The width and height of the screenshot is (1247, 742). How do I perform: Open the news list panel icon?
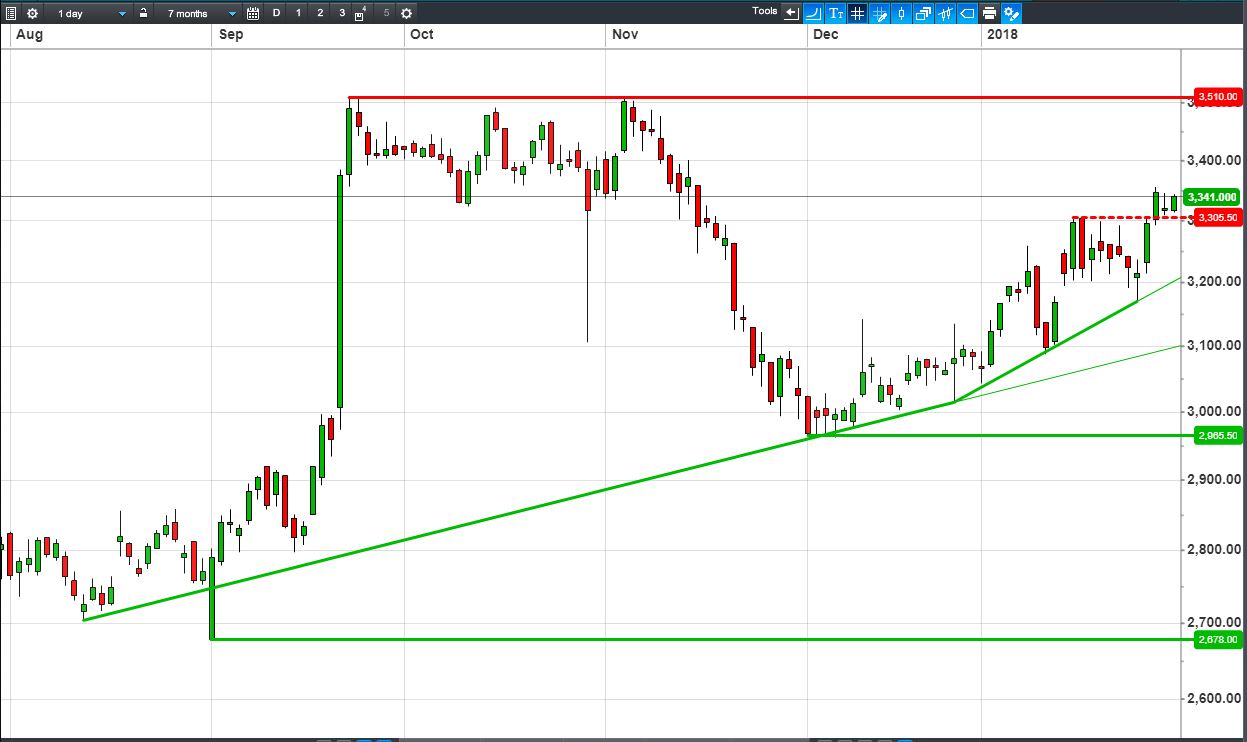[10, 13]
